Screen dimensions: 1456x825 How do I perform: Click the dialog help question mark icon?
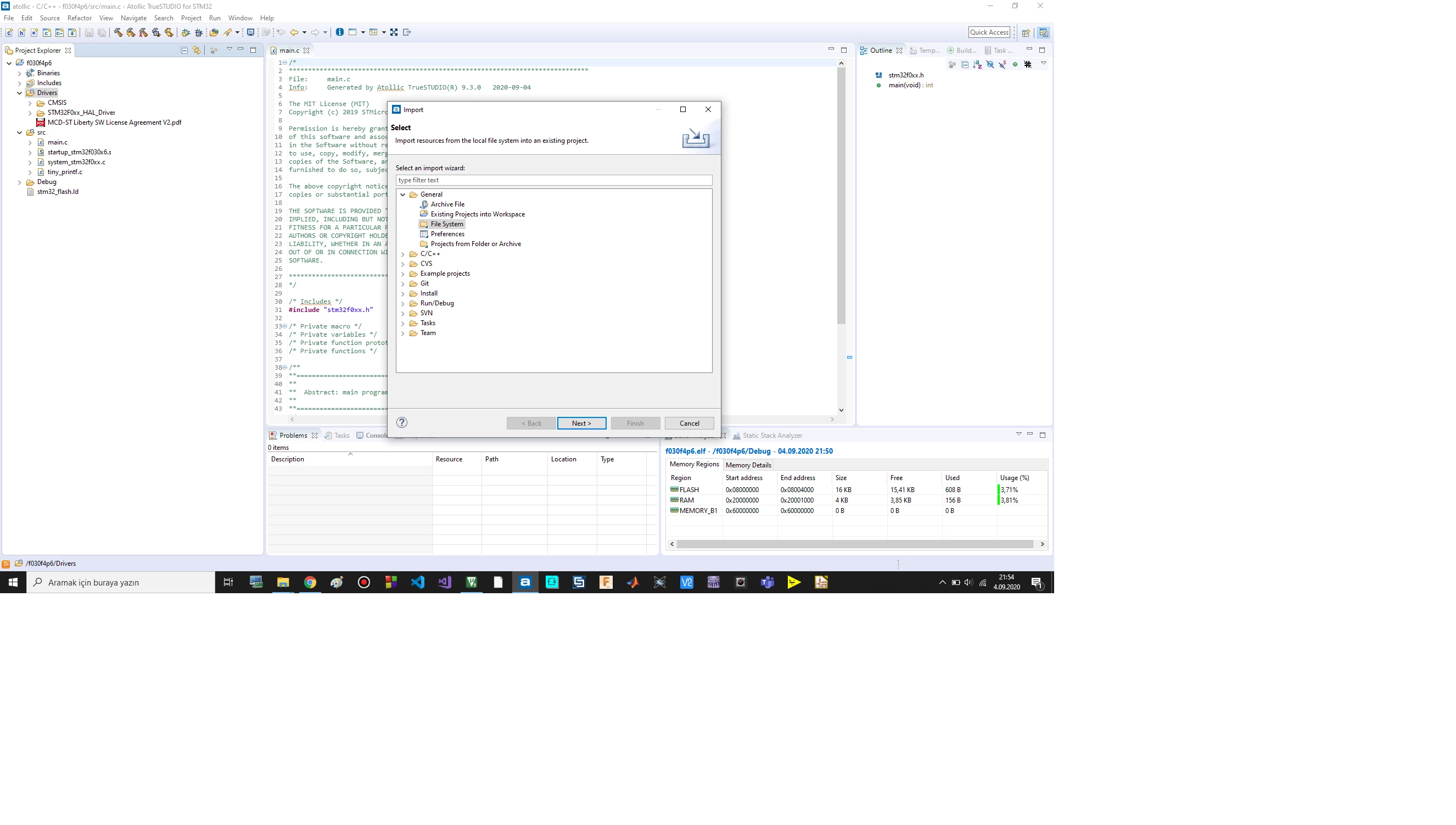[x=401, y=422]
